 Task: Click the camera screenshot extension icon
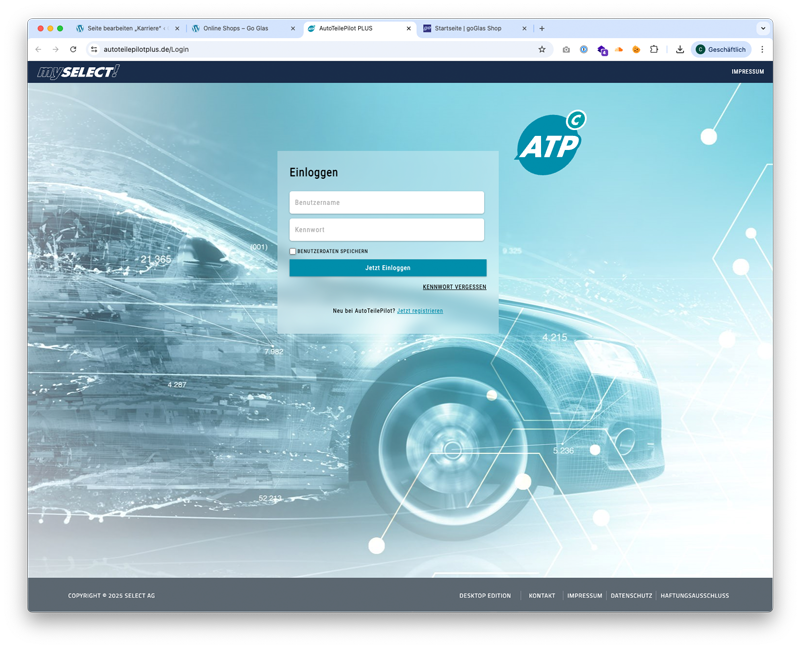tap(566, 49)
